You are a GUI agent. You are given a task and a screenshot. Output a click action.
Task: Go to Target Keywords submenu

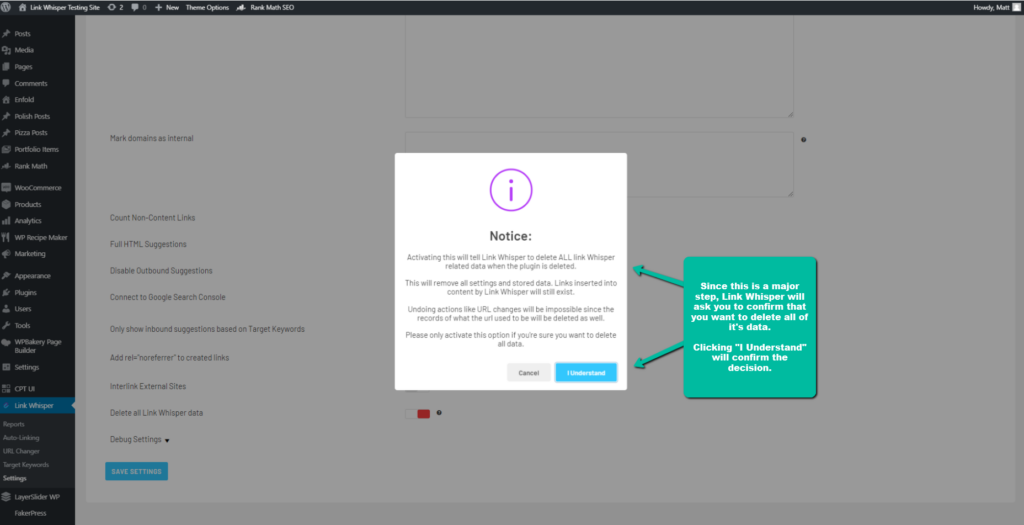pyautogui.click(x=26, y=465)
